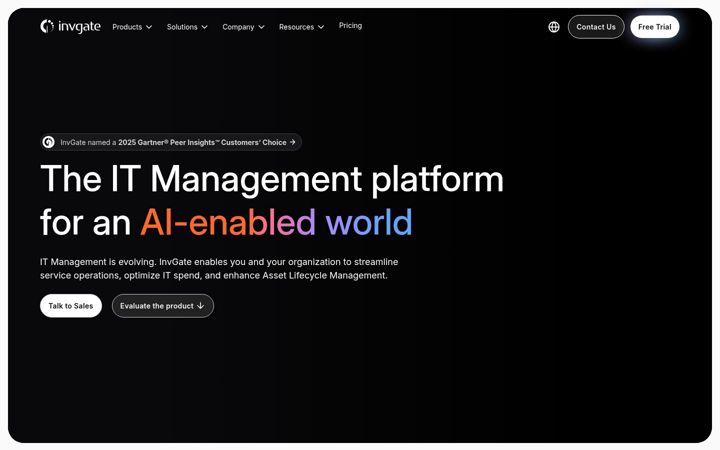
Task: Click the 'IT Management is evolving' paragraph
Action: click(x=219, y=269)
